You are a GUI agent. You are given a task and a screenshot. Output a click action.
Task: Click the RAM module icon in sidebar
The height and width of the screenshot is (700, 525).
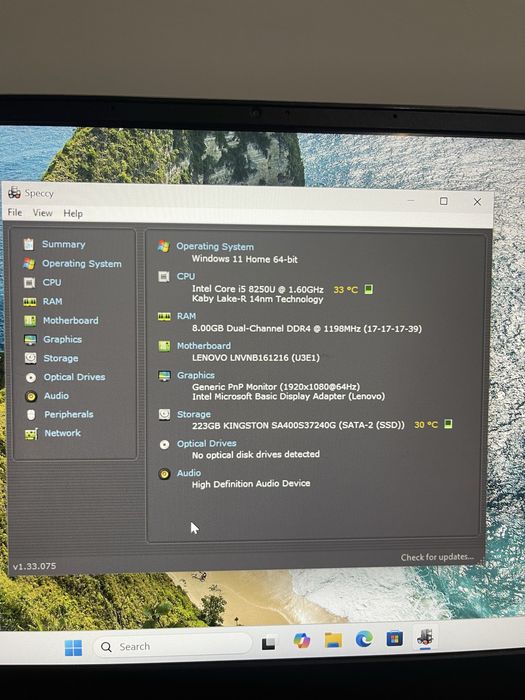[29, 302]
